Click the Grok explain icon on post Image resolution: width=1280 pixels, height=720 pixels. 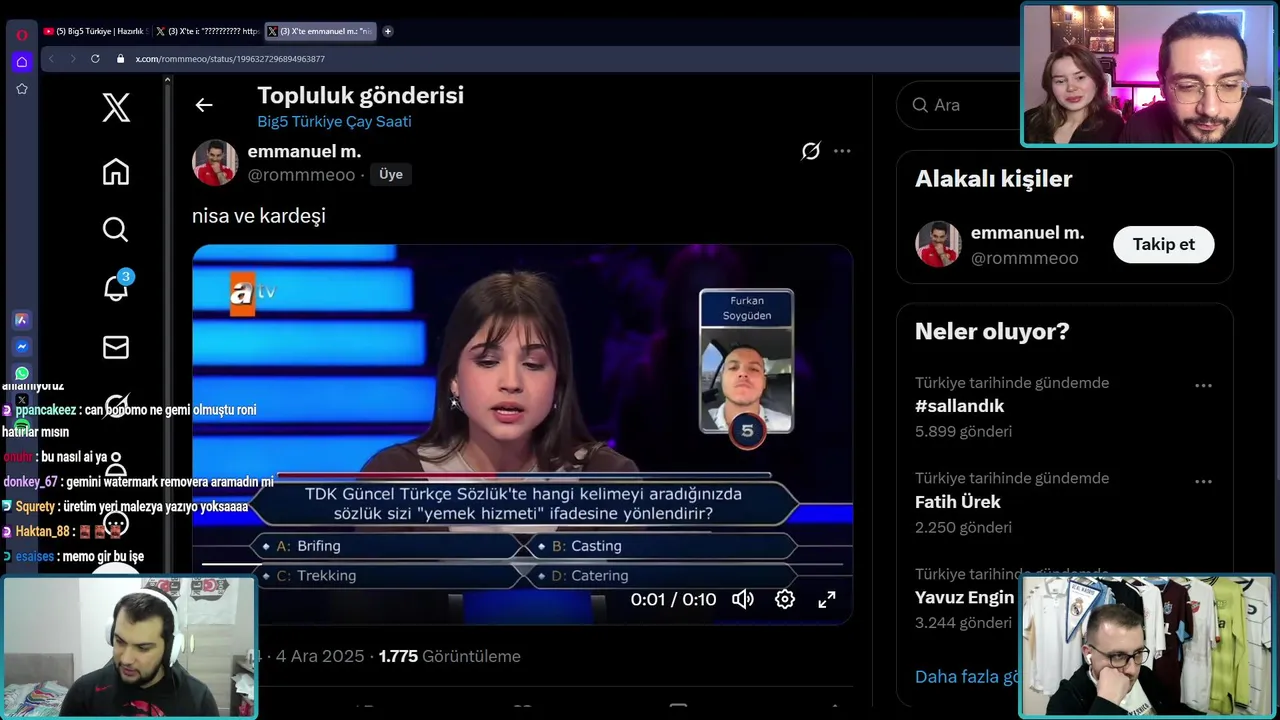[811, 151]
